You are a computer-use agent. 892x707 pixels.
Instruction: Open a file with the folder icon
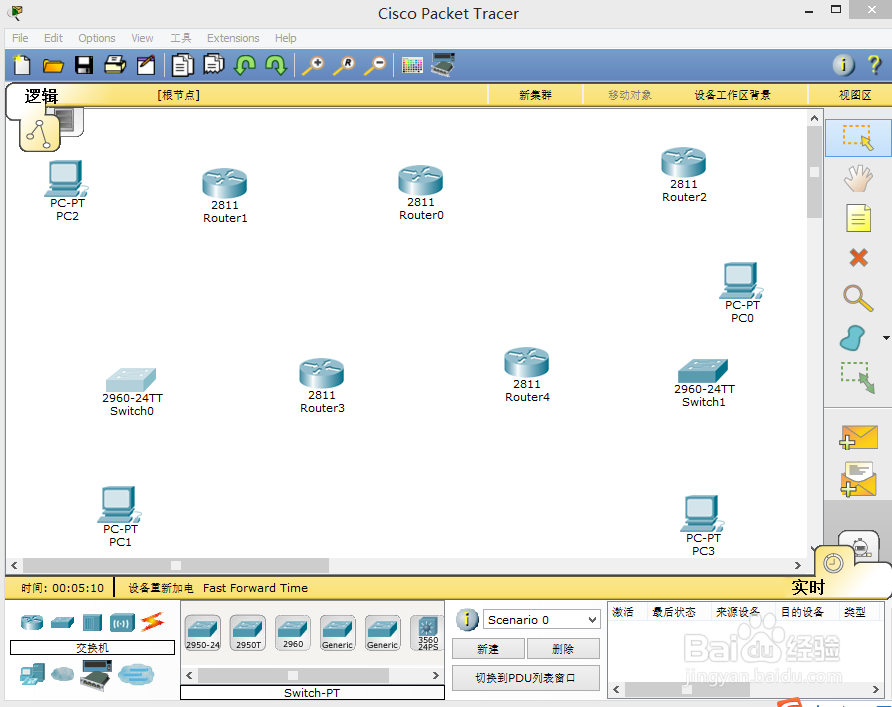(53, 66)
